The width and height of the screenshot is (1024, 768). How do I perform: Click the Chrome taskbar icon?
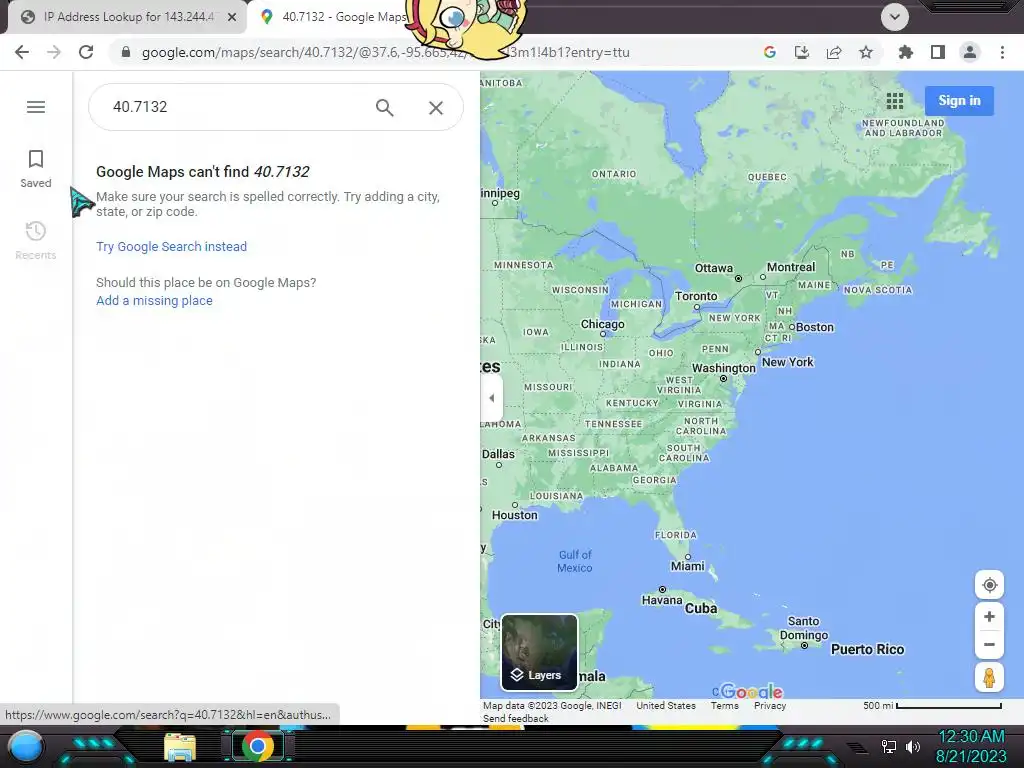(x=258, y=746)
